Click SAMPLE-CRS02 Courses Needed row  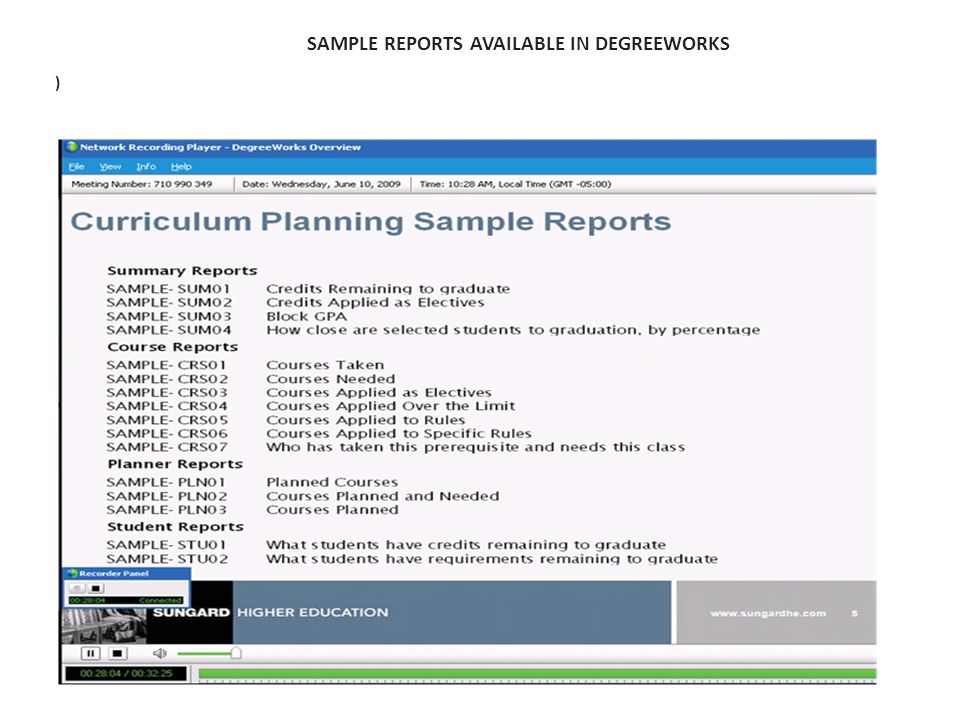click(x=250, y=379)
